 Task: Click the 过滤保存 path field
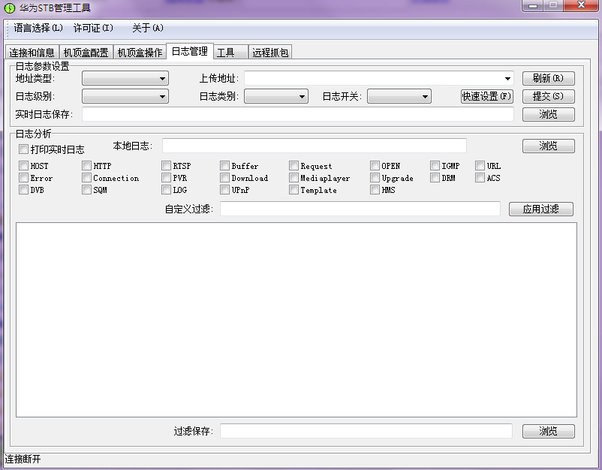pyautogui.click(x=366, y=431)
